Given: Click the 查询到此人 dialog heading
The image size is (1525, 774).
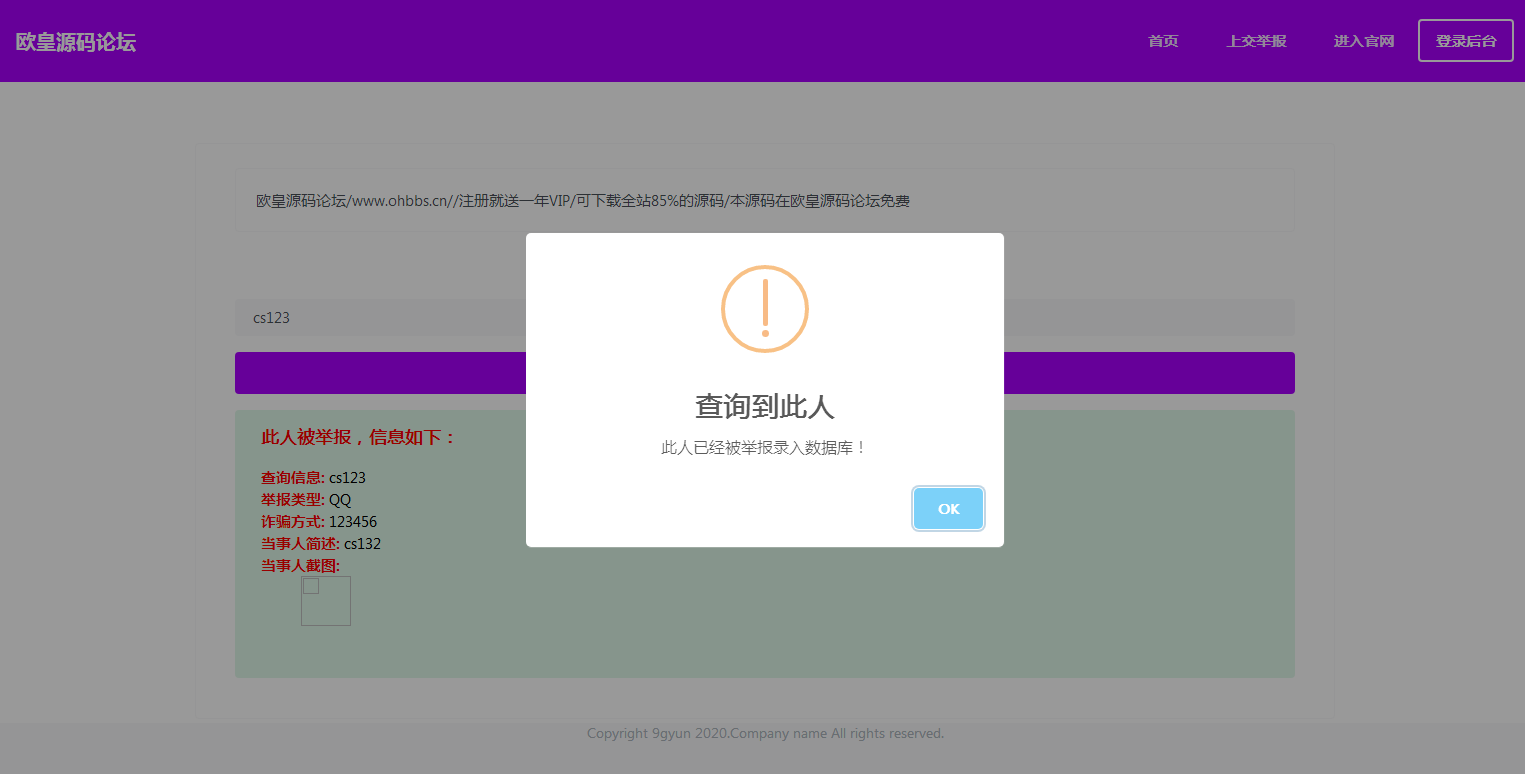Looking at the screenshot, I should (764, 407).
